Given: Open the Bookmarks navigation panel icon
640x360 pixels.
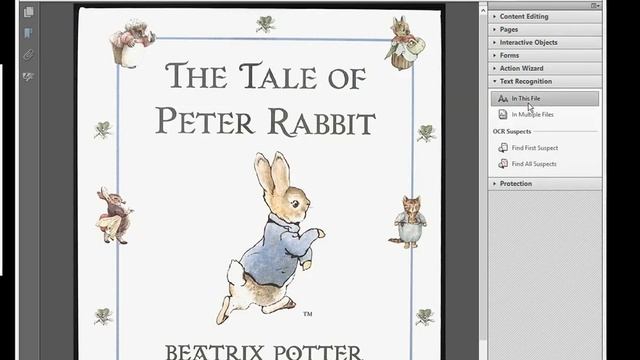Looking at the screenshot, I should coord(28,33).
